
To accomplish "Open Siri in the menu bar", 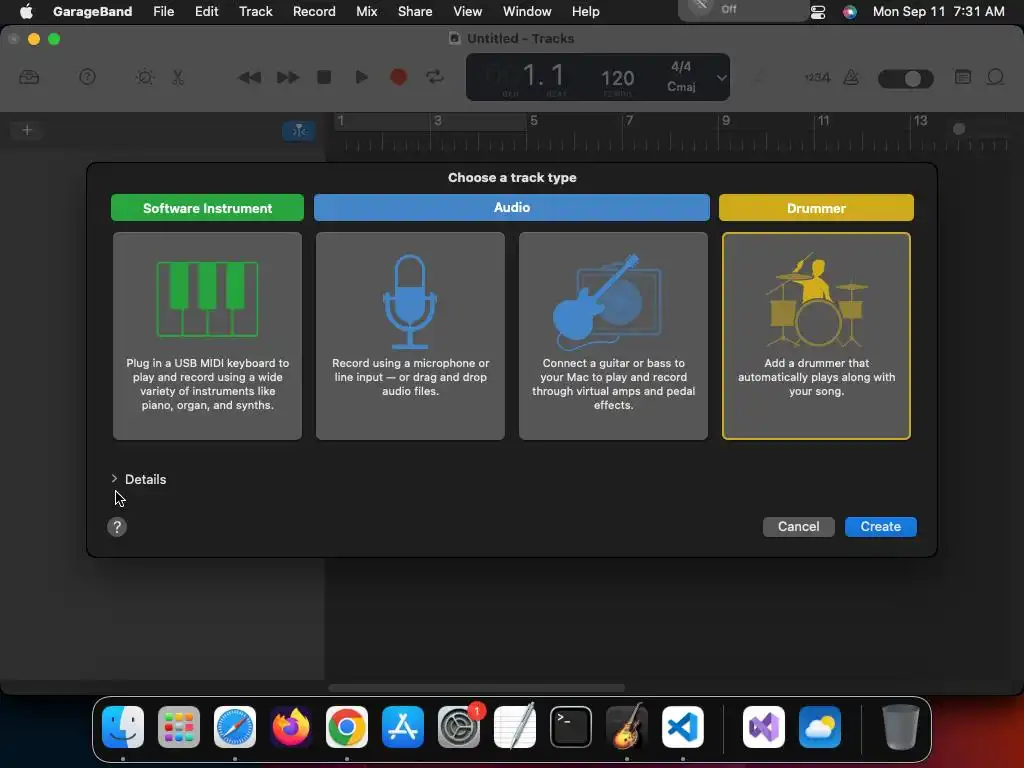I will click(850, 12).
